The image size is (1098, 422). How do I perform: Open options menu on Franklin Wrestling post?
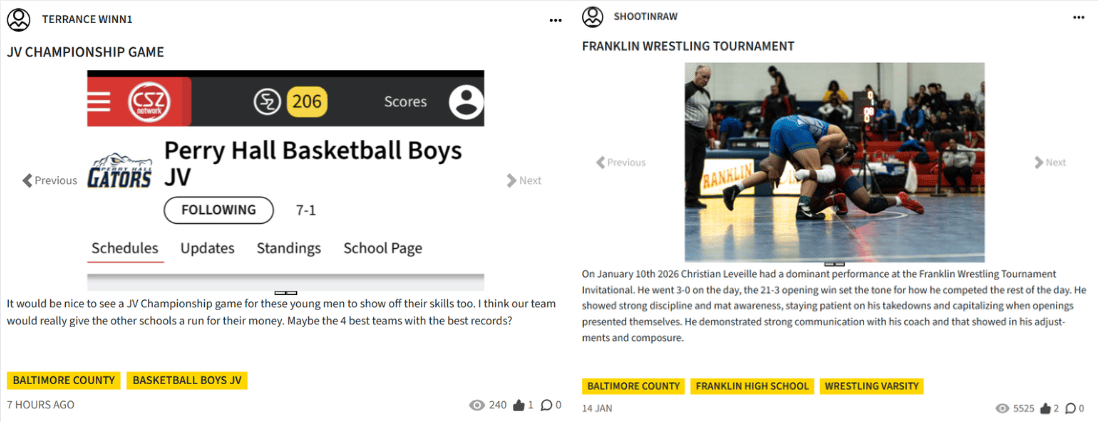pyautogui.click(x=1078, y=18)
